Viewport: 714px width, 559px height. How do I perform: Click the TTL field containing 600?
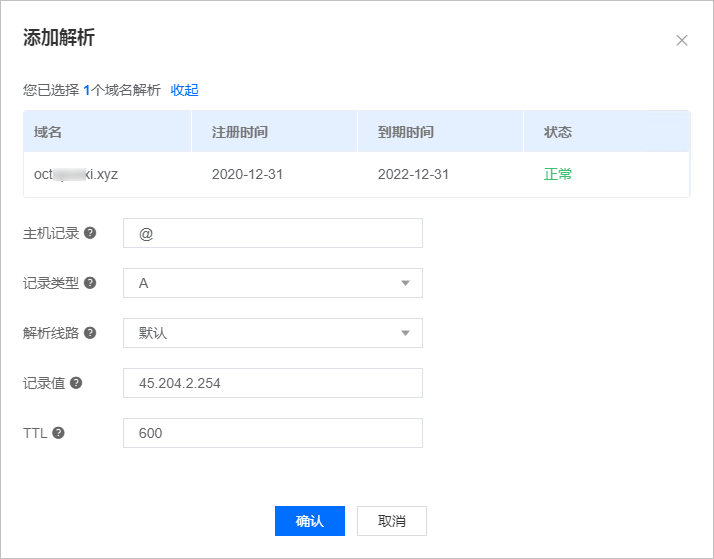pos(272,433)
